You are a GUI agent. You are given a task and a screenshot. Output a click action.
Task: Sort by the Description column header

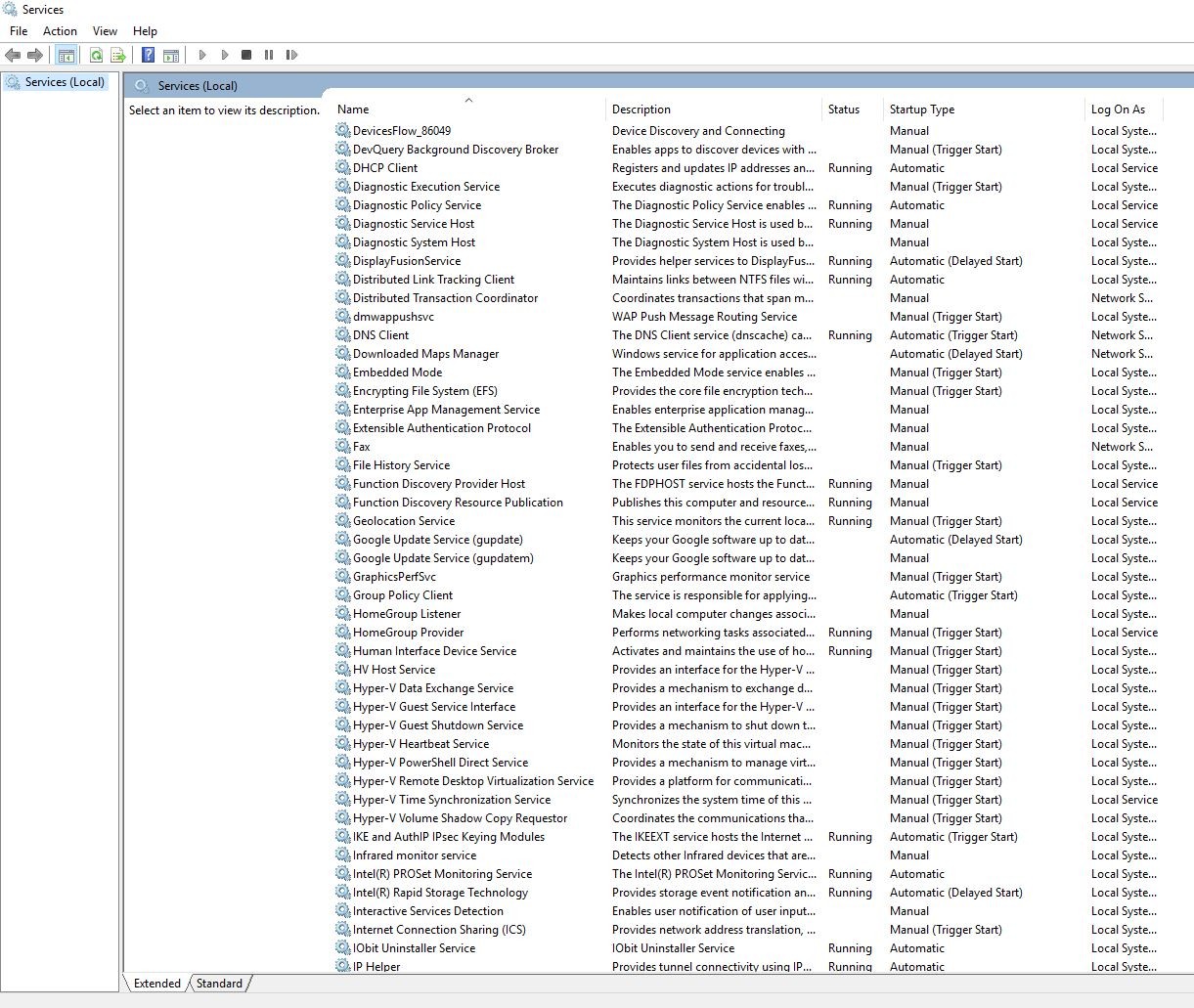click(713, 110)
